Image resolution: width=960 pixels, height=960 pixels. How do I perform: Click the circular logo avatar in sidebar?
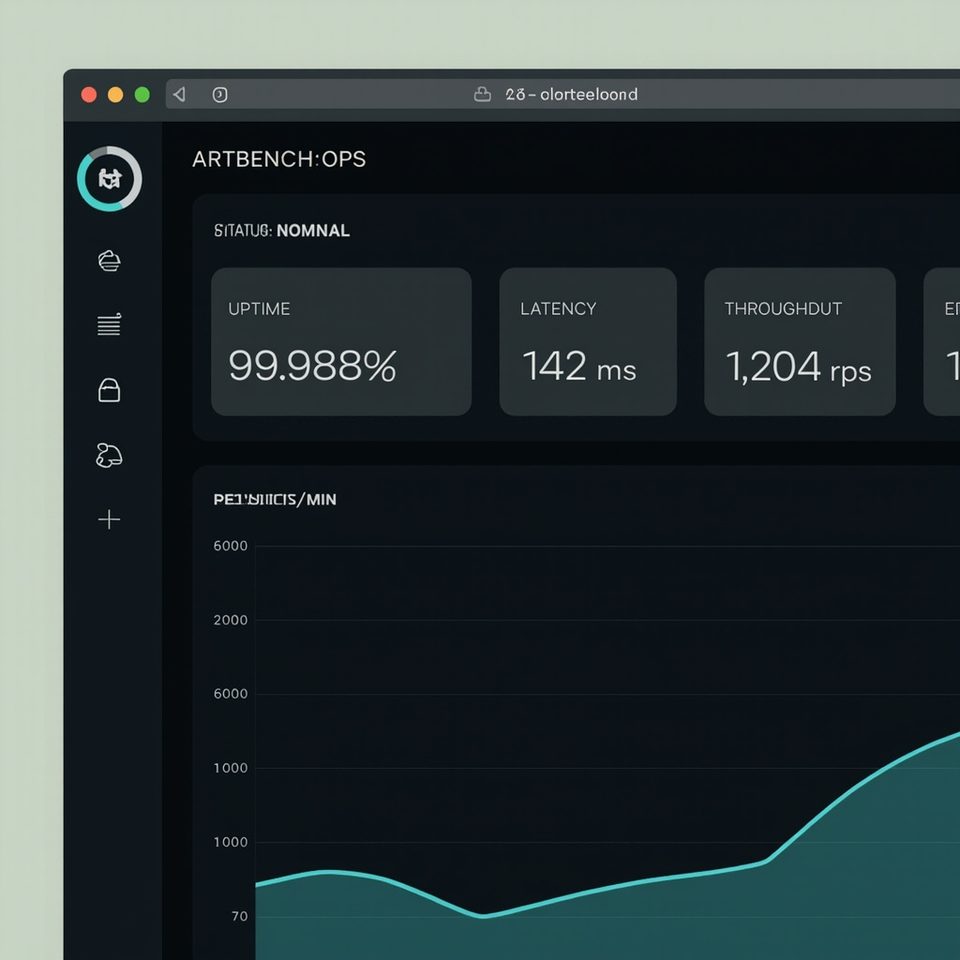110,179
